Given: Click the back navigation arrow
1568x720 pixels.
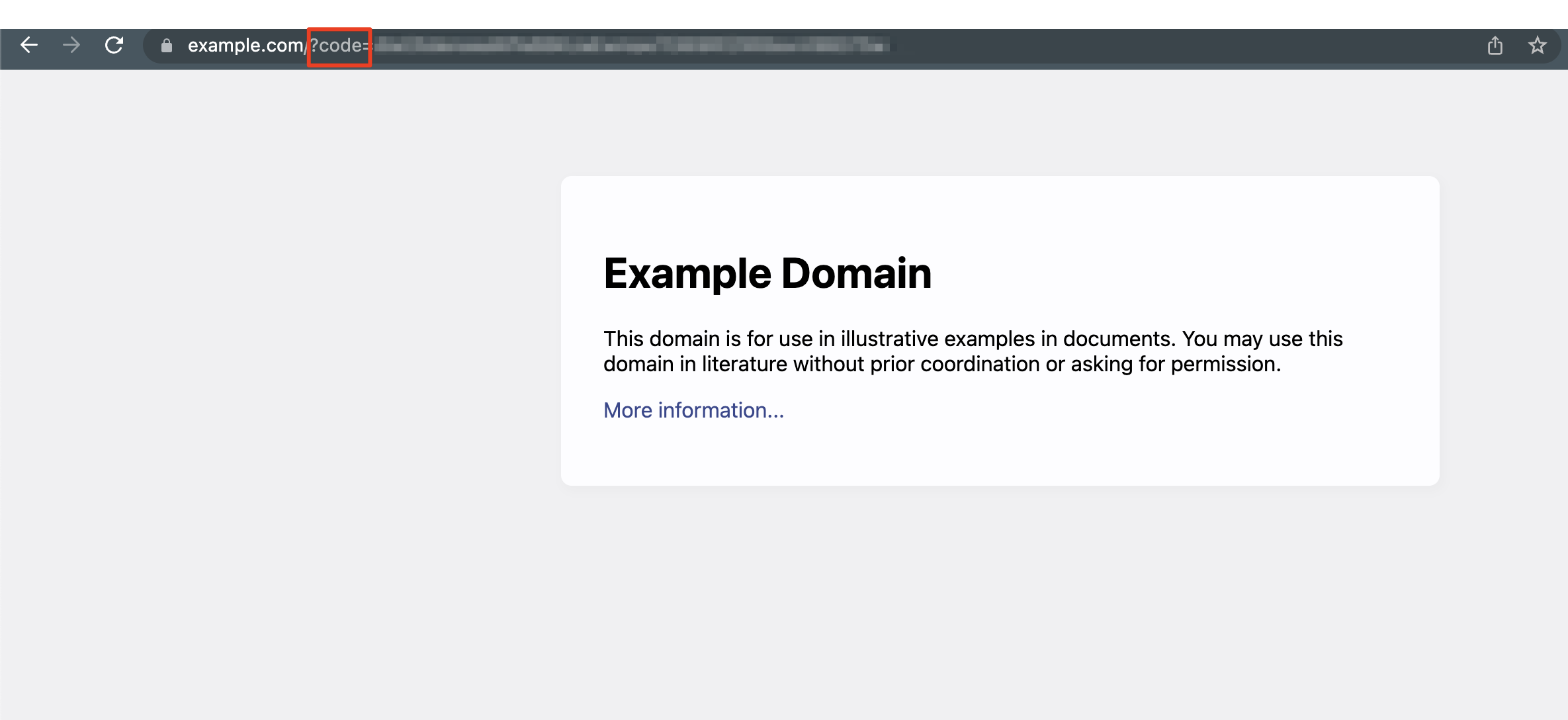Looking at the screenshot, I should pos(29,46).
